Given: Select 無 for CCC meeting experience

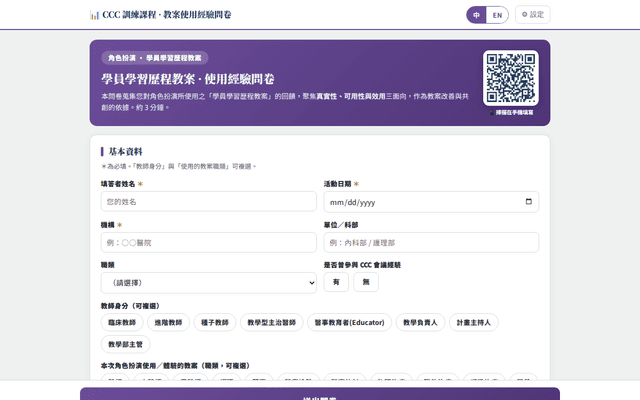Looking at the screenshot, I should tap(366, 282).
